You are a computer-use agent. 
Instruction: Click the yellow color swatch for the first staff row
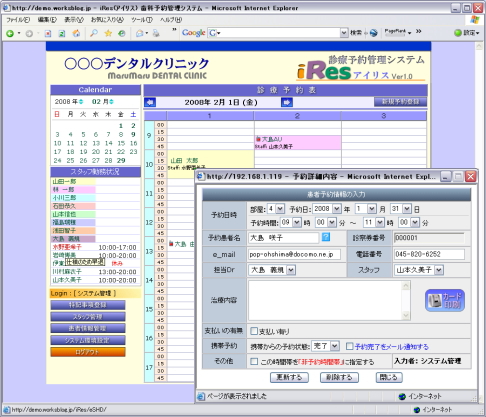[74, 181]
